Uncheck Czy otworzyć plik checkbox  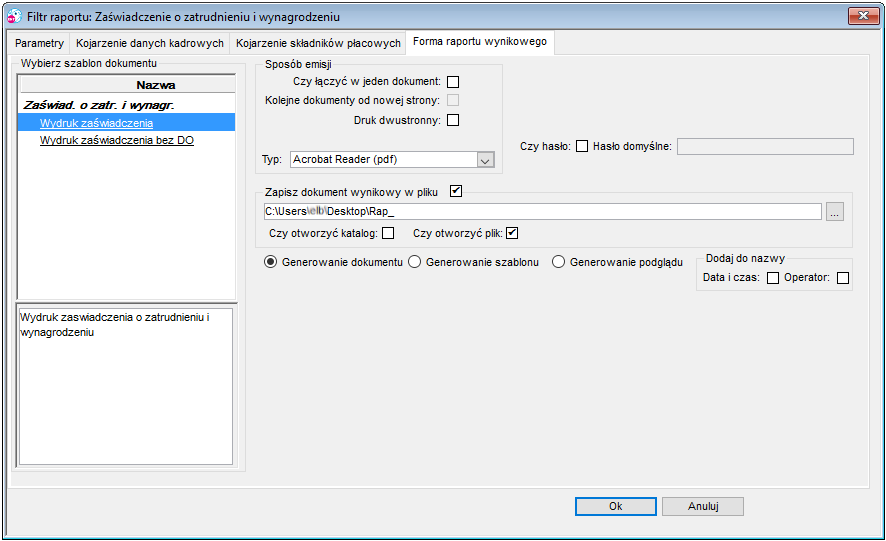pyautogui.click(x=512, y=233)
